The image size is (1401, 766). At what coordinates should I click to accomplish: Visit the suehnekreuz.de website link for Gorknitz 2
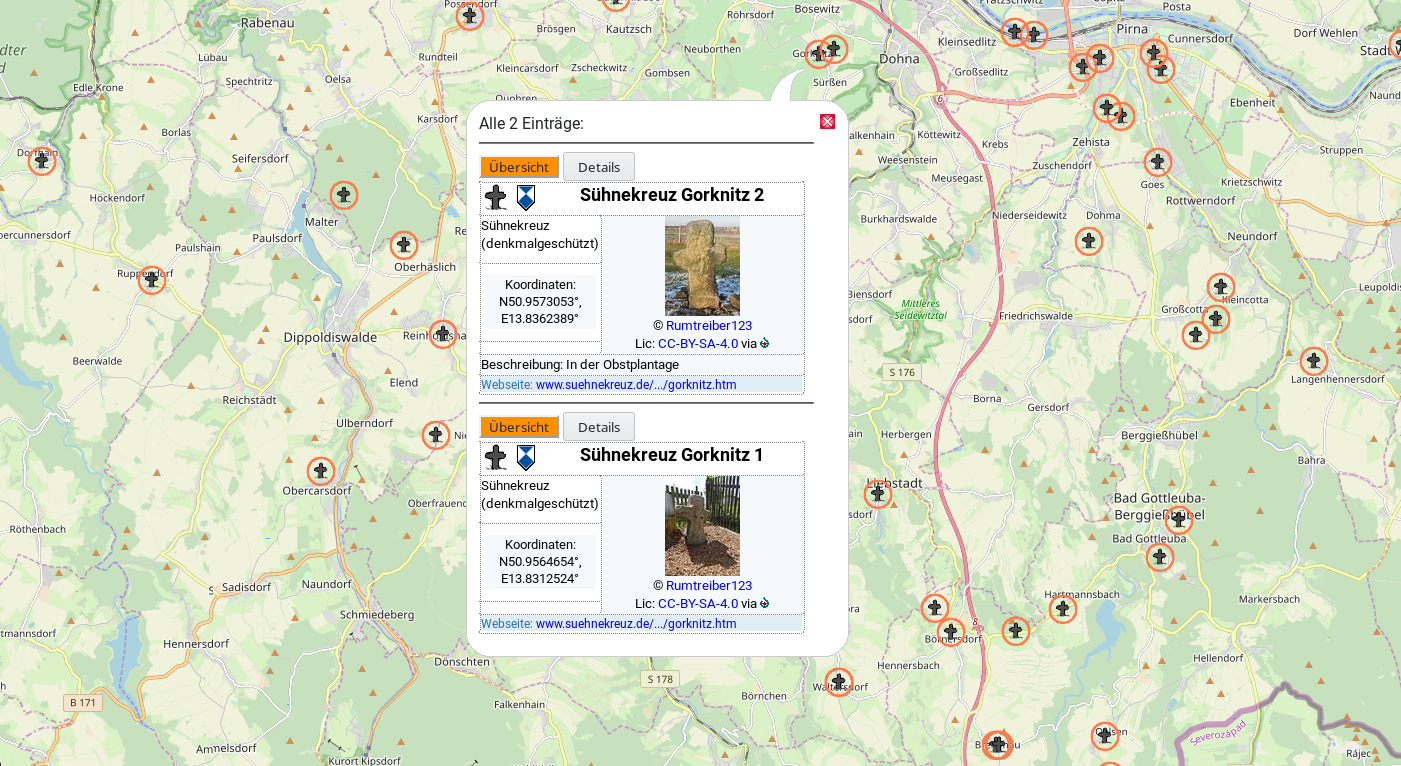pos(636,384)
